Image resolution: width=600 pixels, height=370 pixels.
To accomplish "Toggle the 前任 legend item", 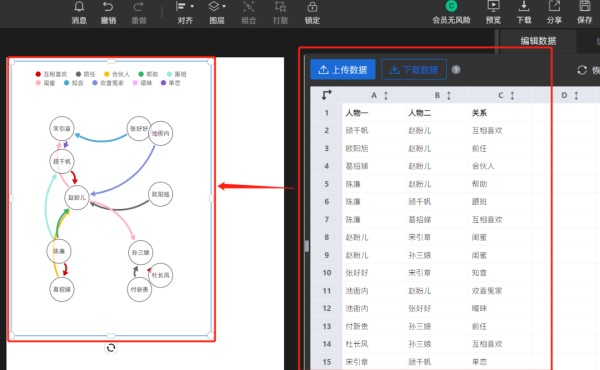I will point(86,74).
